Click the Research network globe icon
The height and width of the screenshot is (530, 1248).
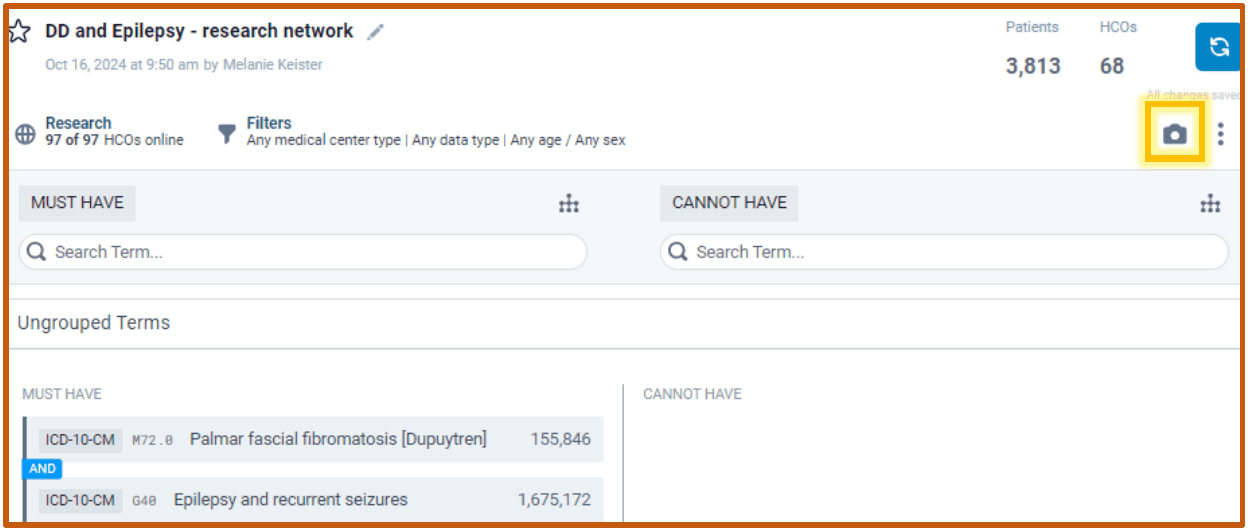(26, 134)
